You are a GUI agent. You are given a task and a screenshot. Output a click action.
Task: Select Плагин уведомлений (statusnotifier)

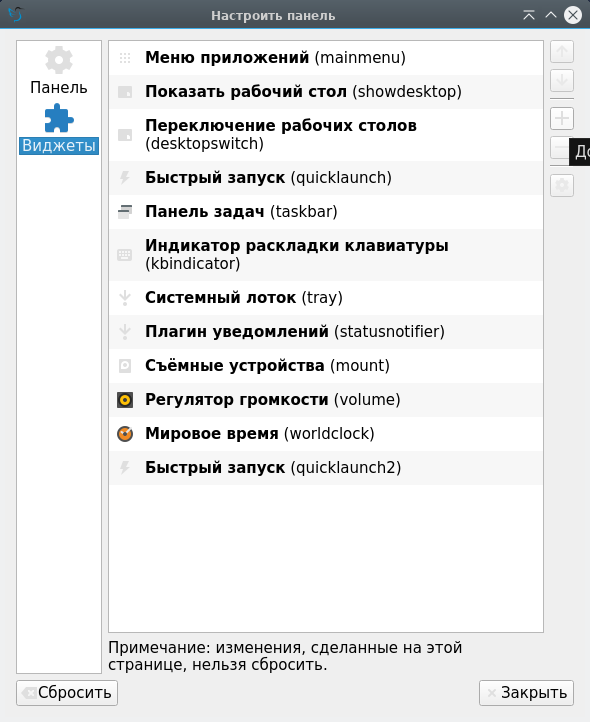tap(326, 332)
